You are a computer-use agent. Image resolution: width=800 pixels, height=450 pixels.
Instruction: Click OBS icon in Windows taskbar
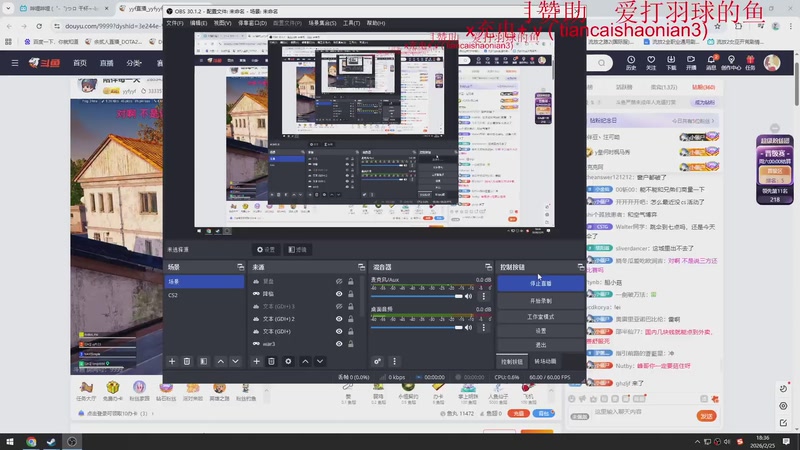coord(72,442)
